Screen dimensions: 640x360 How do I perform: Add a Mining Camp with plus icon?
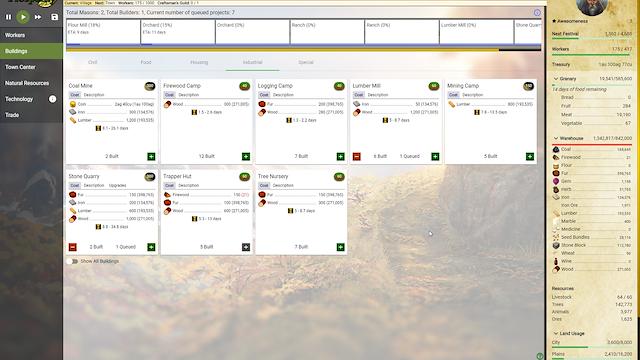point(530,156)
